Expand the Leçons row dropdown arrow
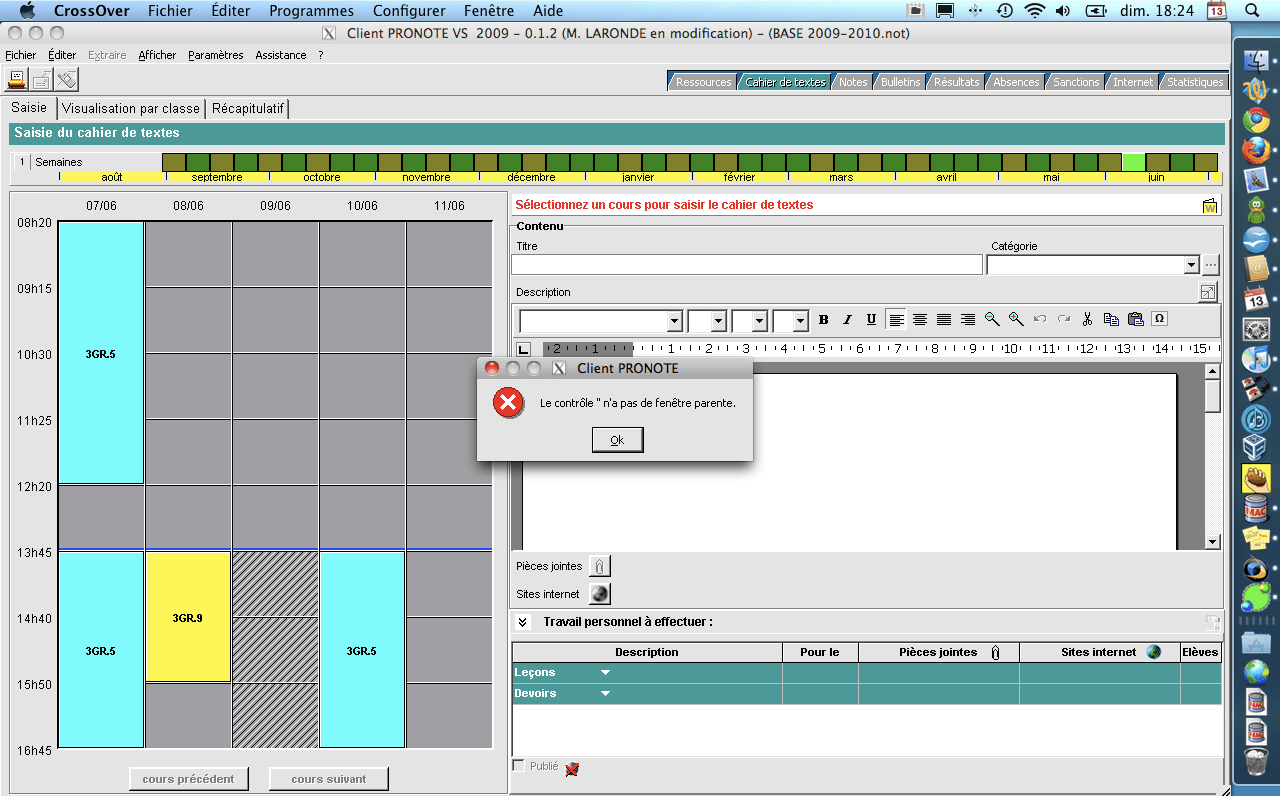 tap(605, 673)
